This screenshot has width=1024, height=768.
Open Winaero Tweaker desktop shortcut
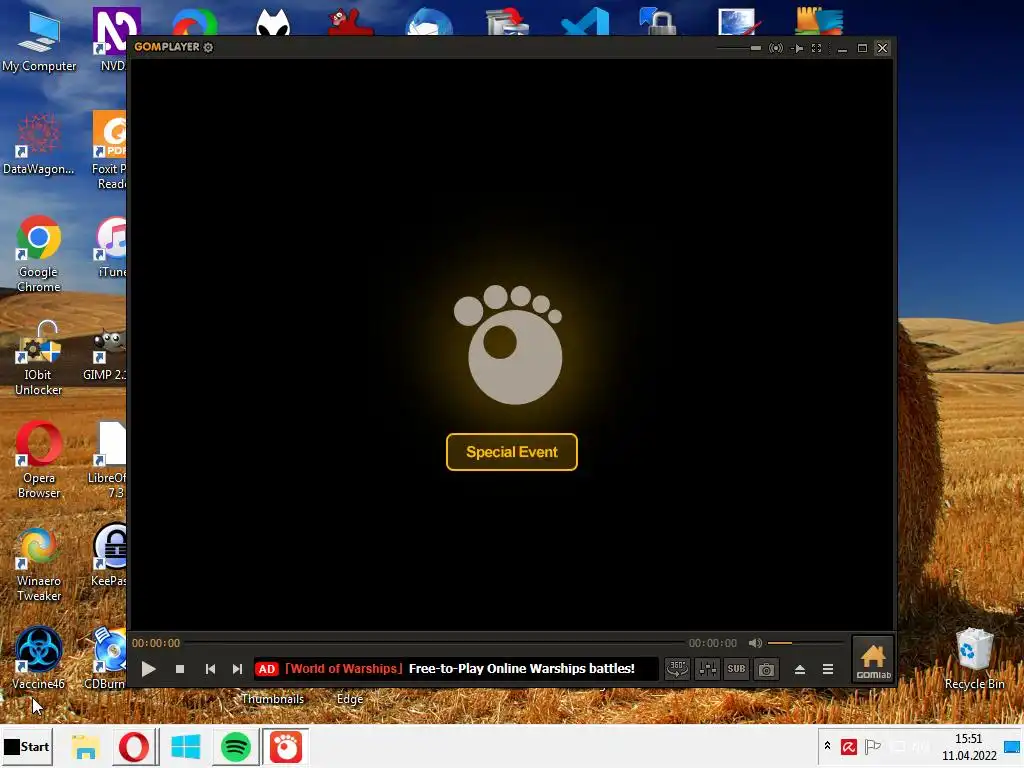39,564
